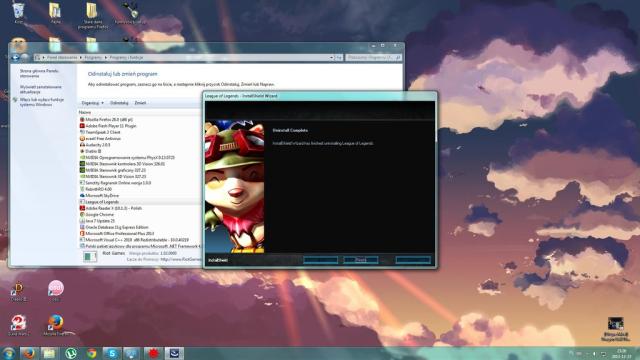Open the Control Panel home page link
This screenshot has width=640, height=360.
pos(39,73)
